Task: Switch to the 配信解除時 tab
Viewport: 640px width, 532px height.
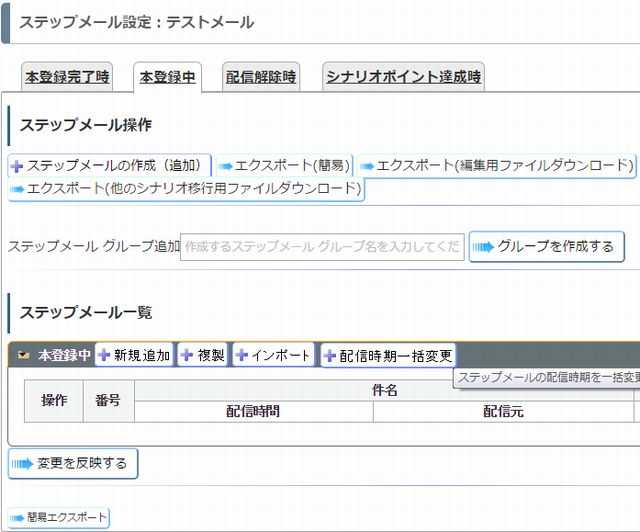Action: coord(261,77)
